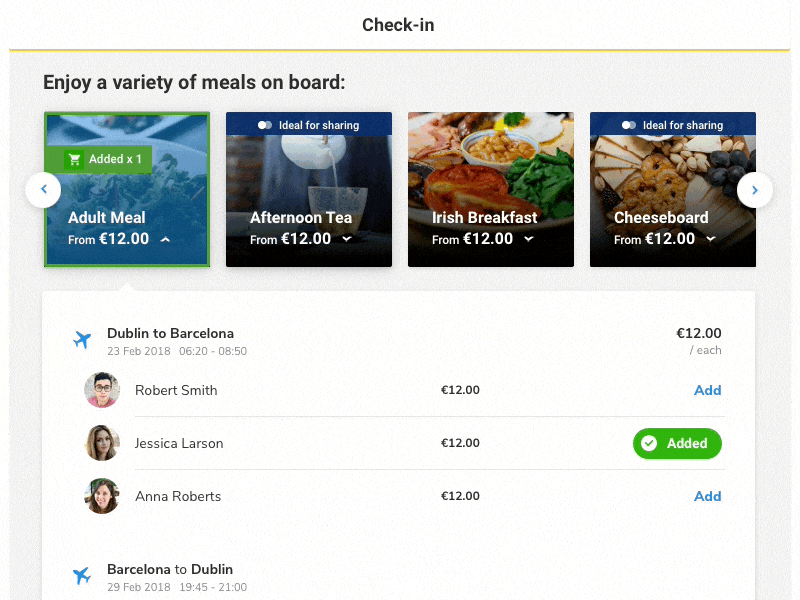Click the airplane icon beside Barcelona to Dublin
This screenshot has height=600, width=800.
point(81,576)
